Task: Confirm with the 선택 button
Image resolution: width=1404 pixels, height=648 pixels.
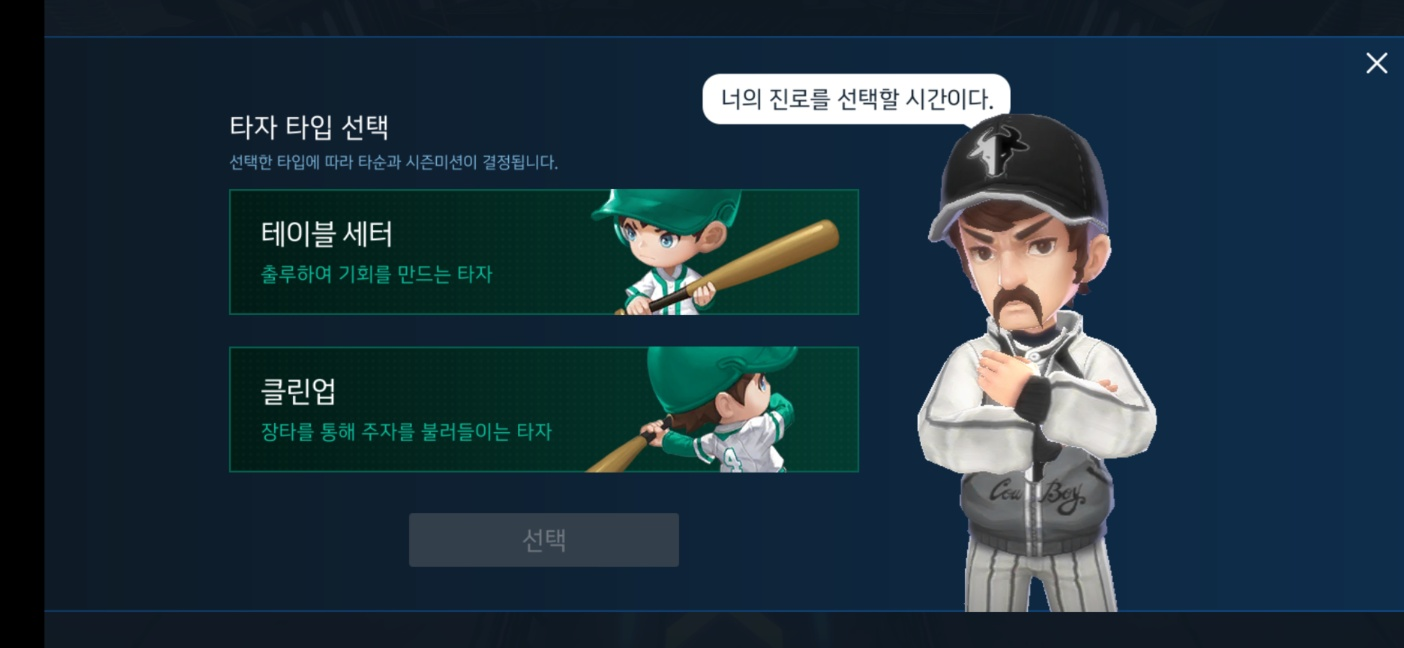Action: (x=544, y=540)
